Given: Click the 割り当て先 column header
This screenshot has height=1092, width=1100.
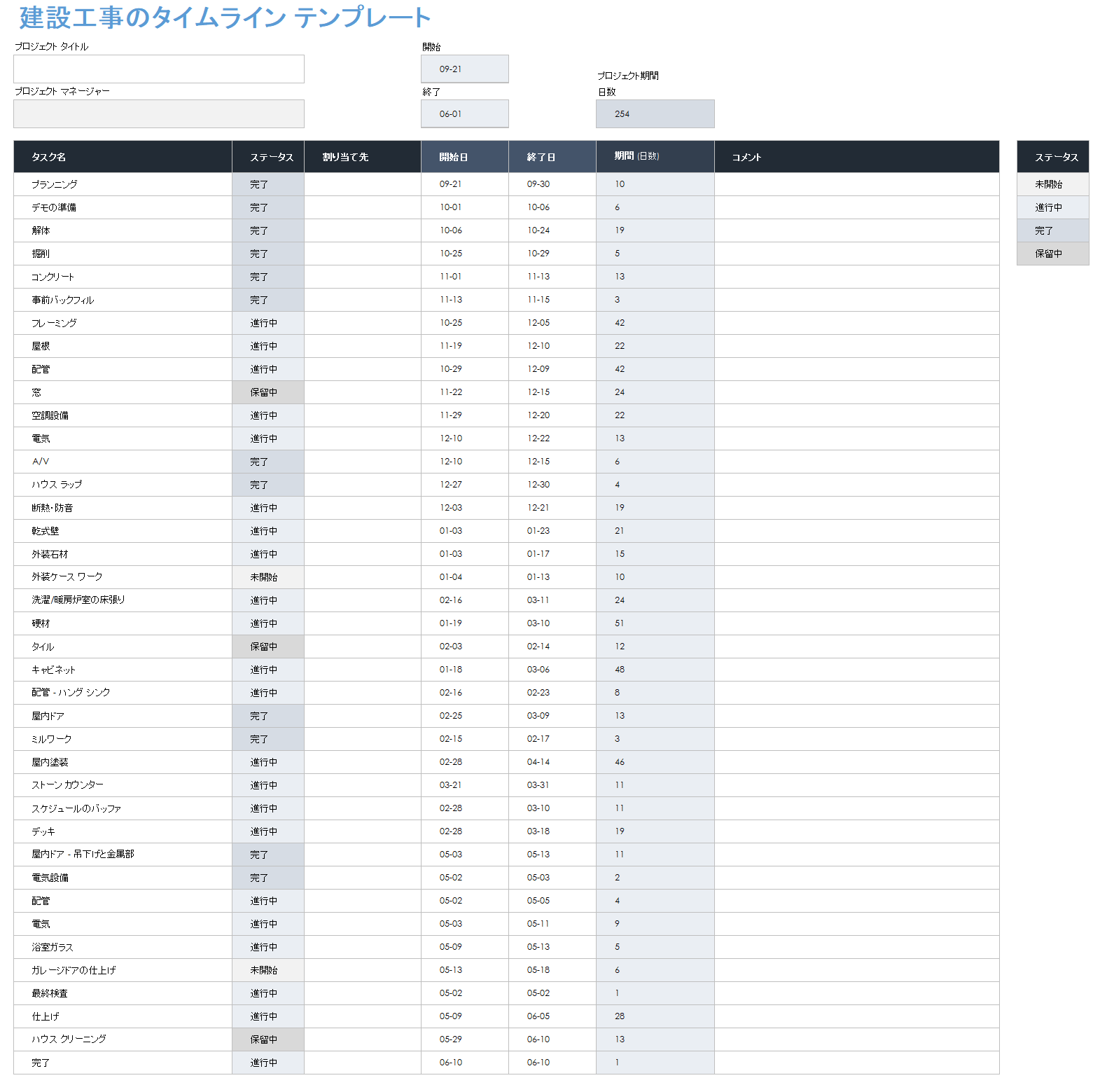Looking at the screenshot, I should (363, 157).
